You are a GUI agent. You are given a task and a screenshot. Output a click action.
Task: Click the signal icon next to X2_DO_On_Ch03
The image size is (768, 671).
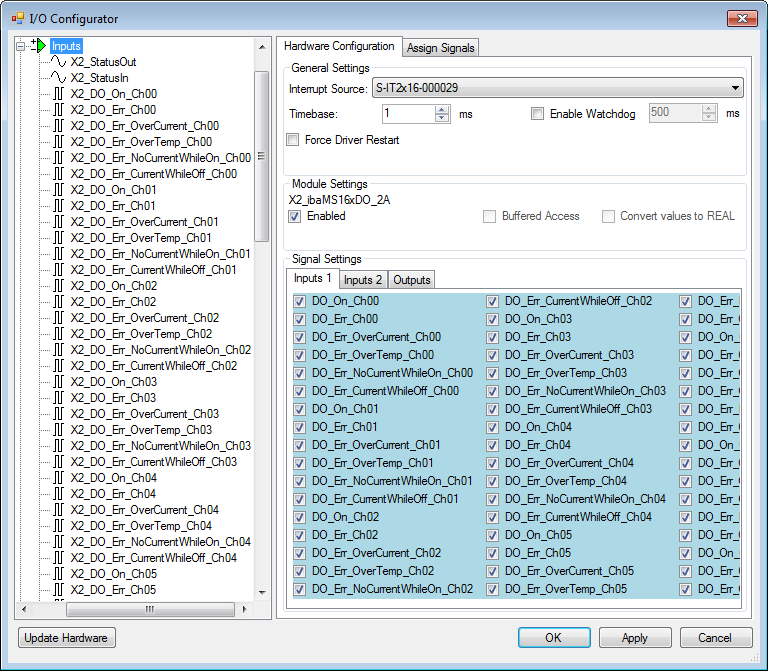pyautogui.click(x=58, y=382)
